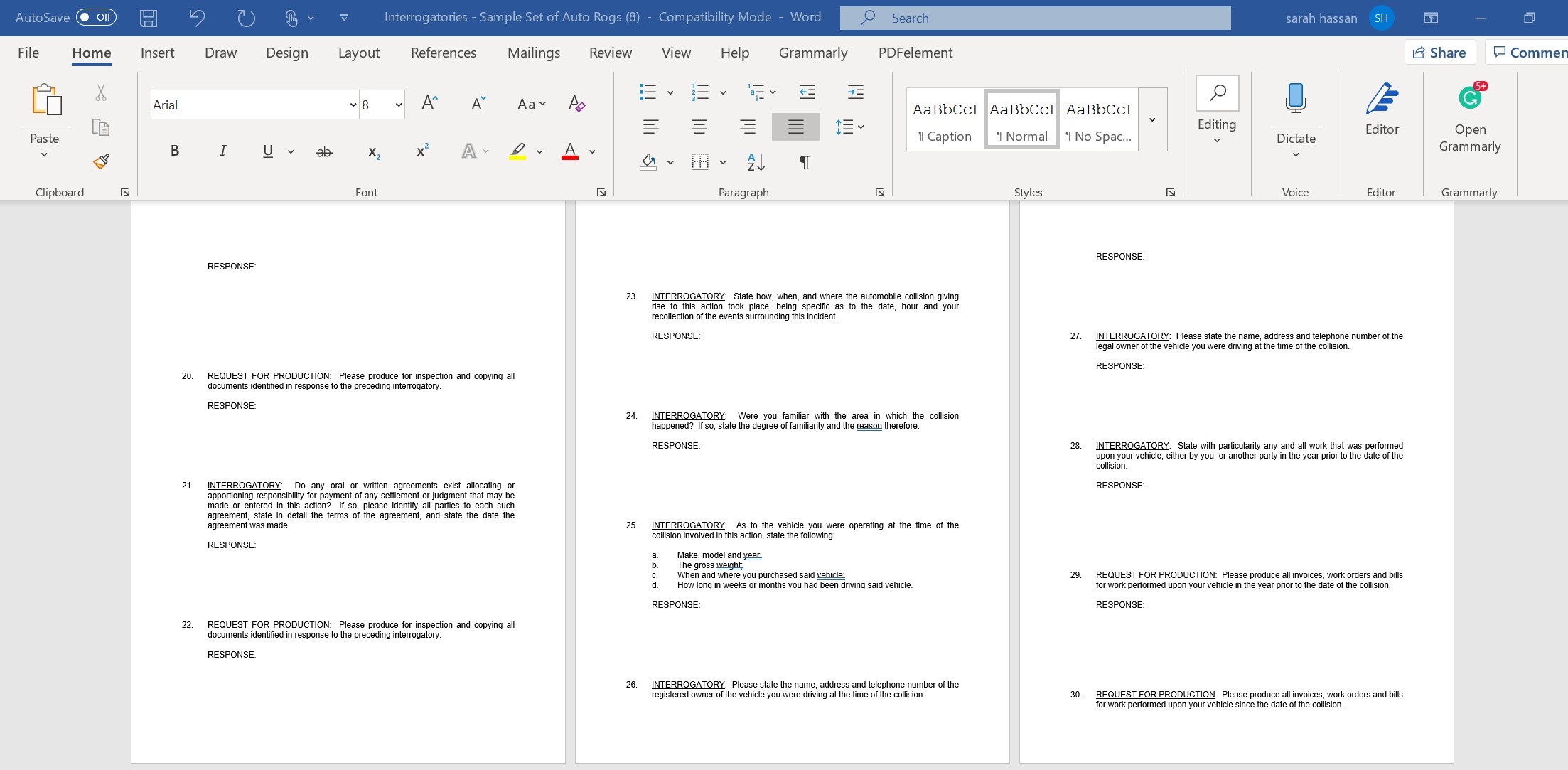Toggle the AutoSave switch
This screenshot has height=770, width=1568.
tap(96, 17)
